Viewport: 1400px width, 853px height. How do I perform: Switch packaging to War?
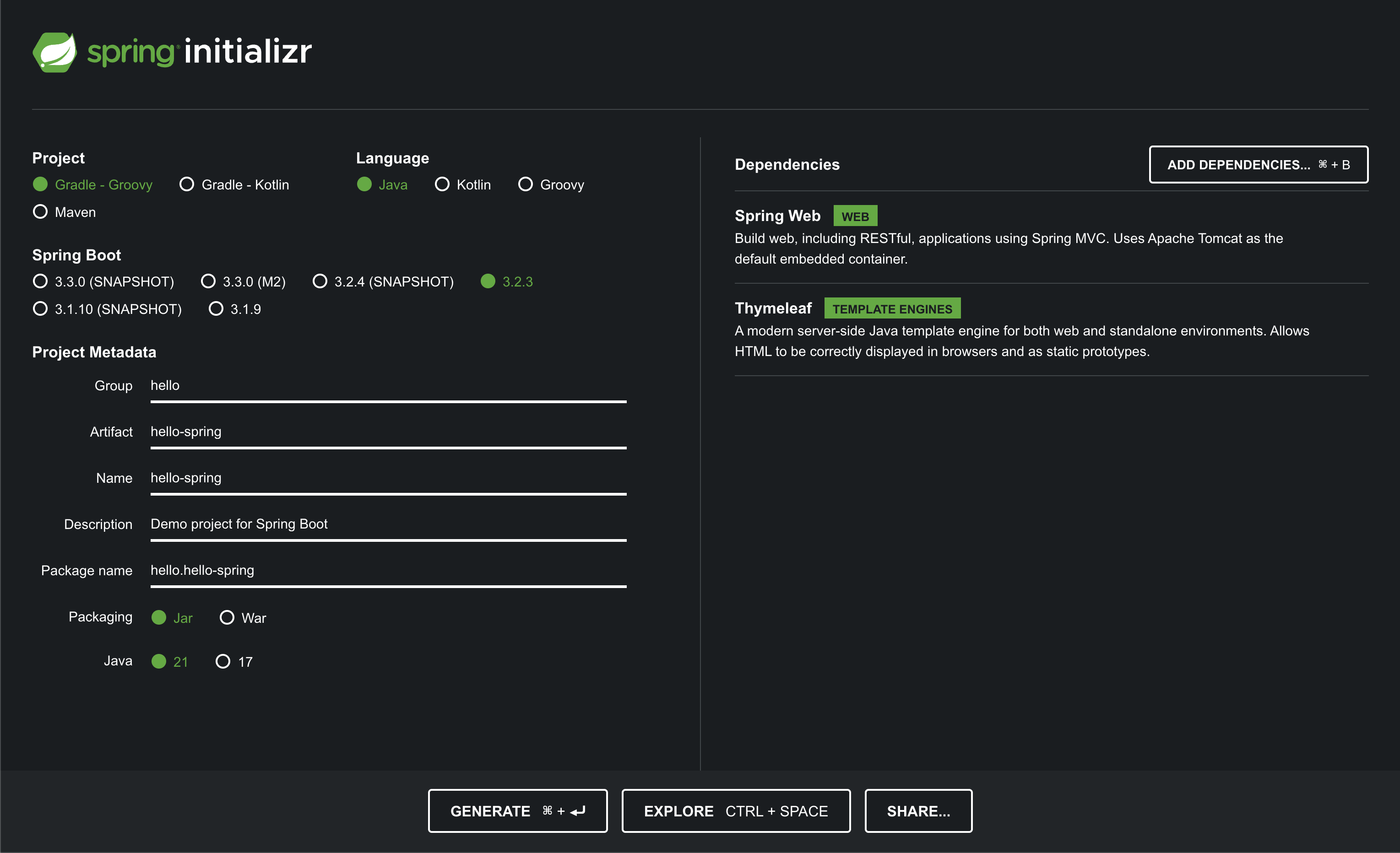click(x=227, y=618)
